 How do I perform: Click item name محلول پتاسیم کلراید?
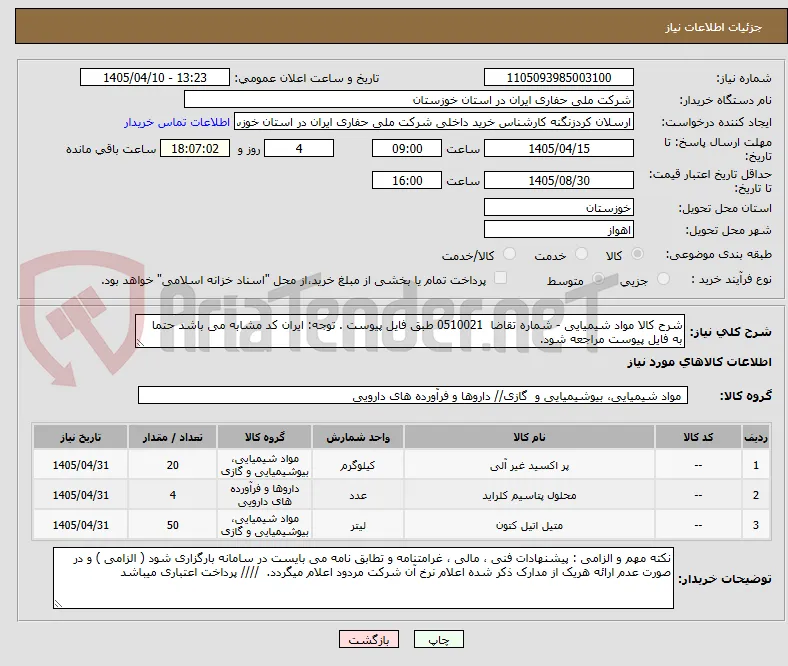click(529, 496)
